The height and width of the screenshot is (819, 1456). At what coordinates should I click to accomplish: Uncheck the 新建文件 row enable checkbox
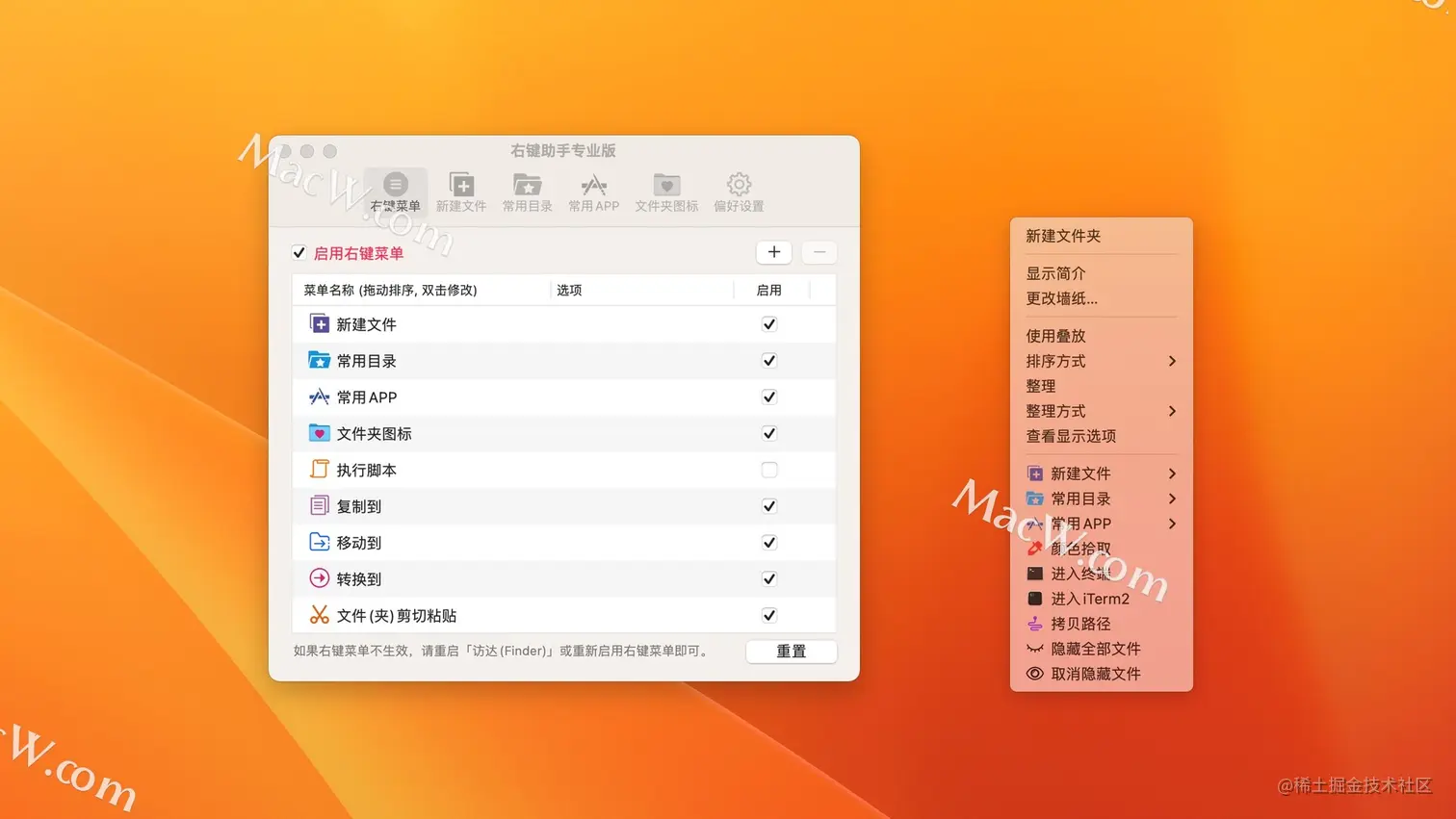(x=768, y=324)
